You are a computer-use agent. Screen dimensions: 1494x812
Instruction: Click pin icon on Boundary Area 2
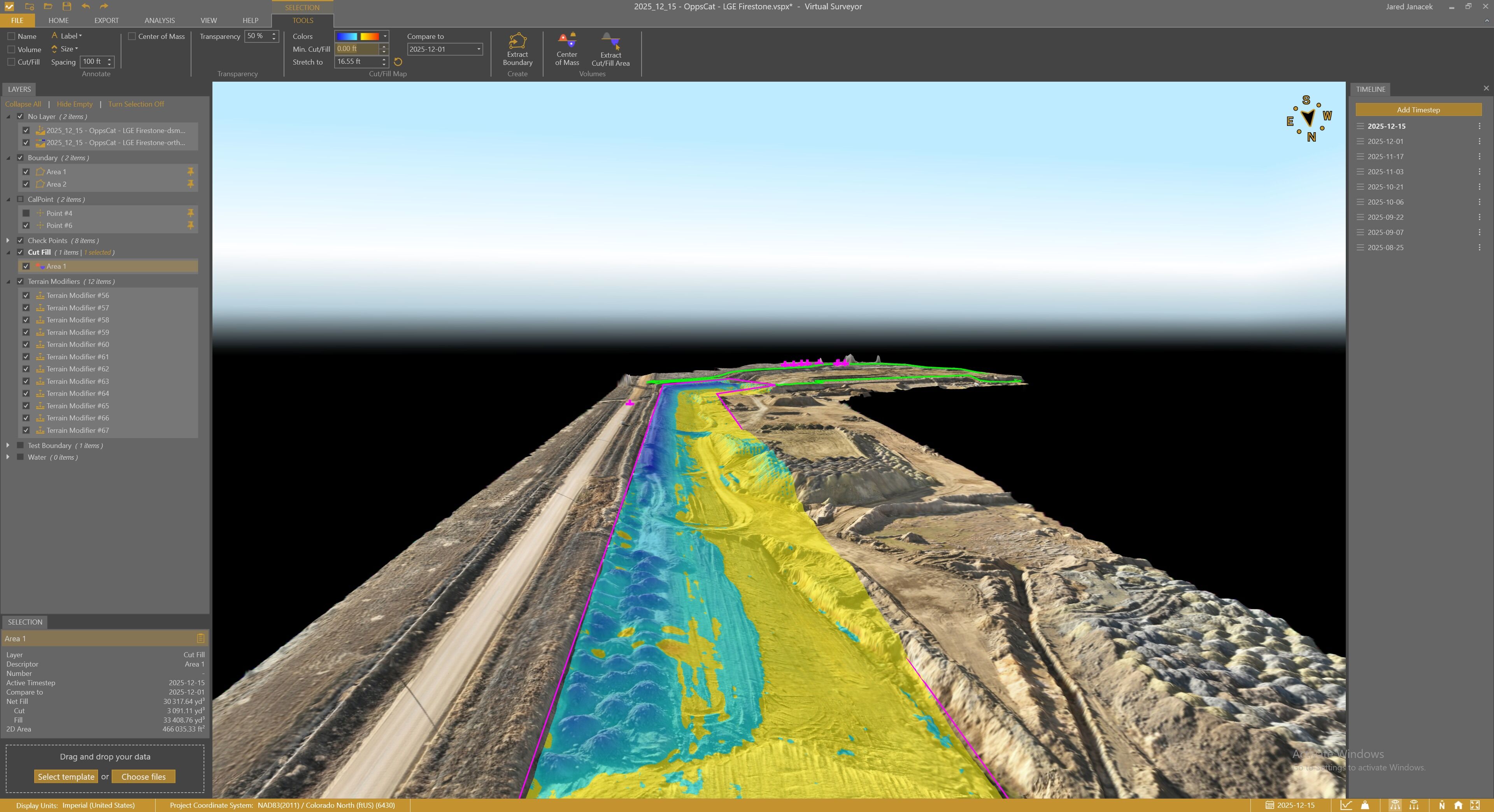190,184
